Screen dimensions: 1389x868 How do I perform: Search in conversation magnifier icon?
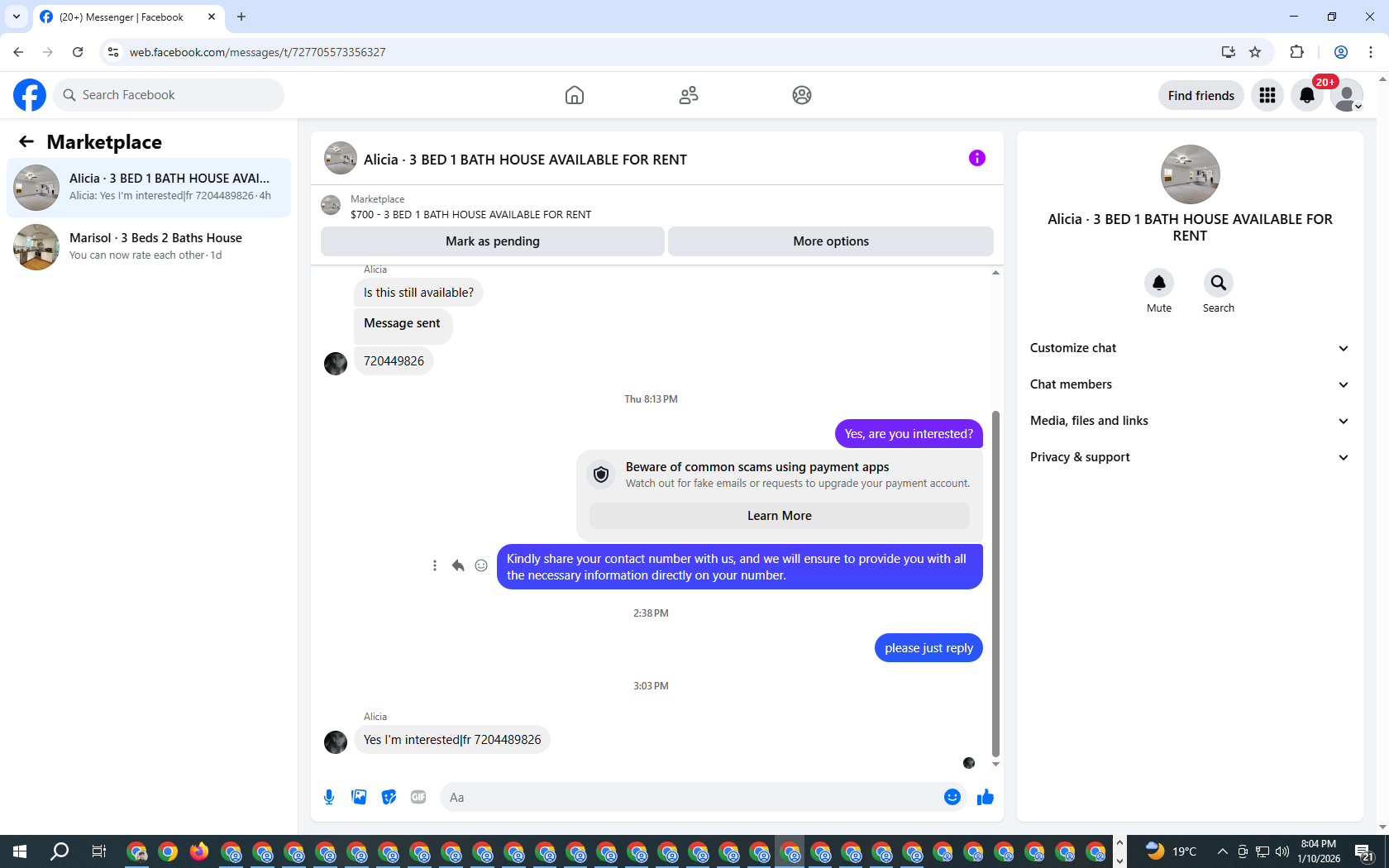click(1219, 283)
